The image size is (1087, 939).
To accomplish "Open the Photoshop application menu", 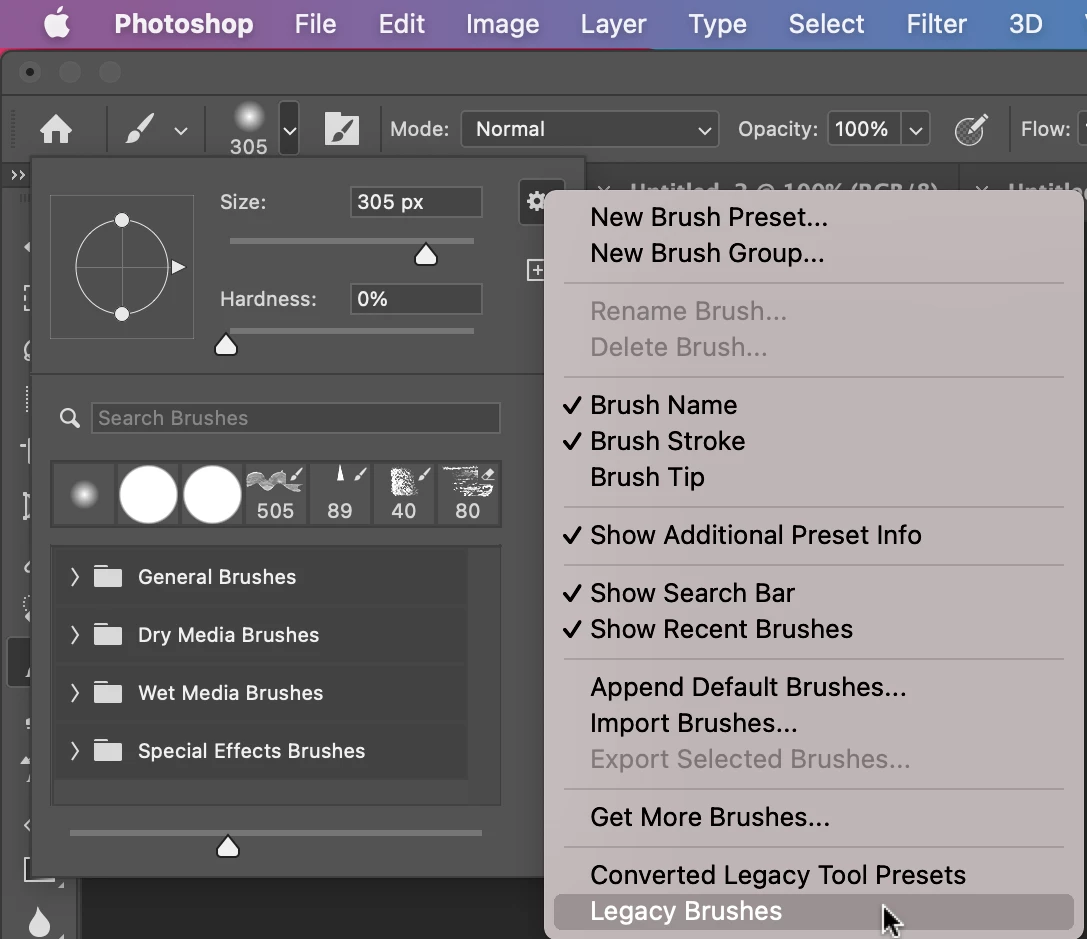I will click(184, 24).
